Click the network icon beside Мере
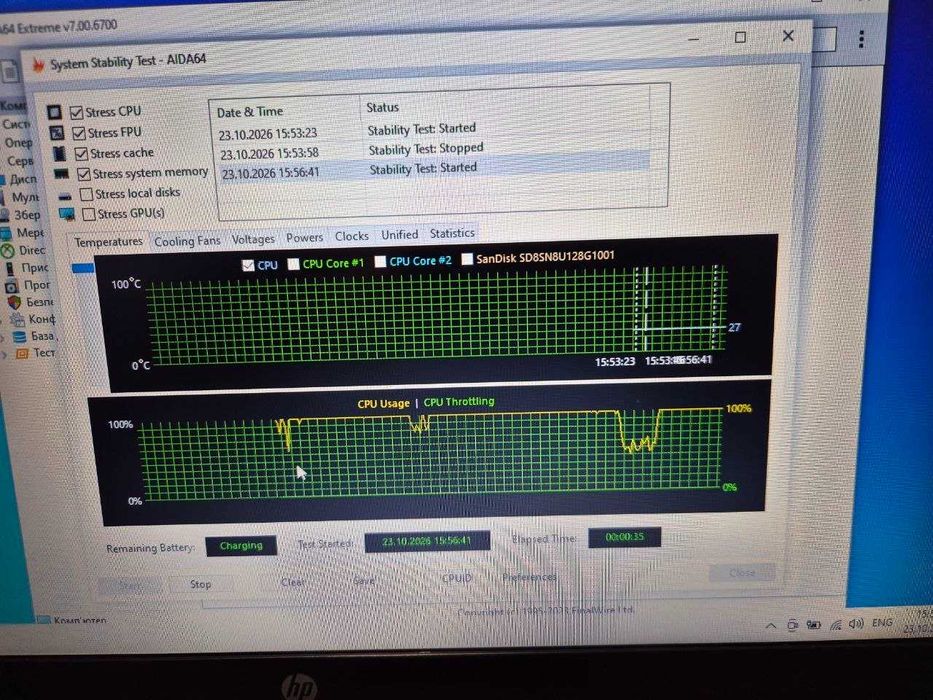The width and height of the screenshot is (933, 700). click(x=5, y=233)
